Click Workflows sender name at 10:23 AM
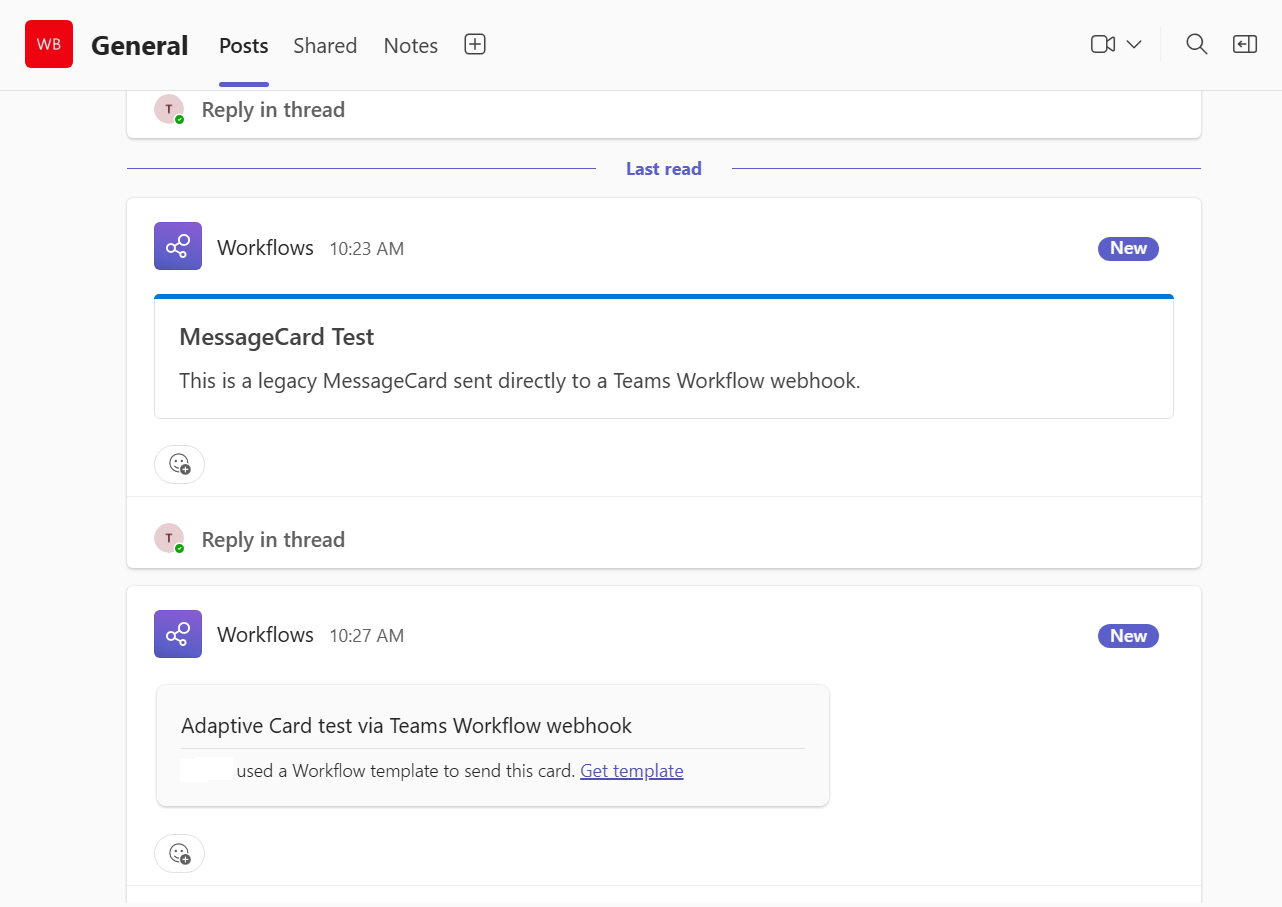The image size is (1282, 907). (x=265, y=248)
